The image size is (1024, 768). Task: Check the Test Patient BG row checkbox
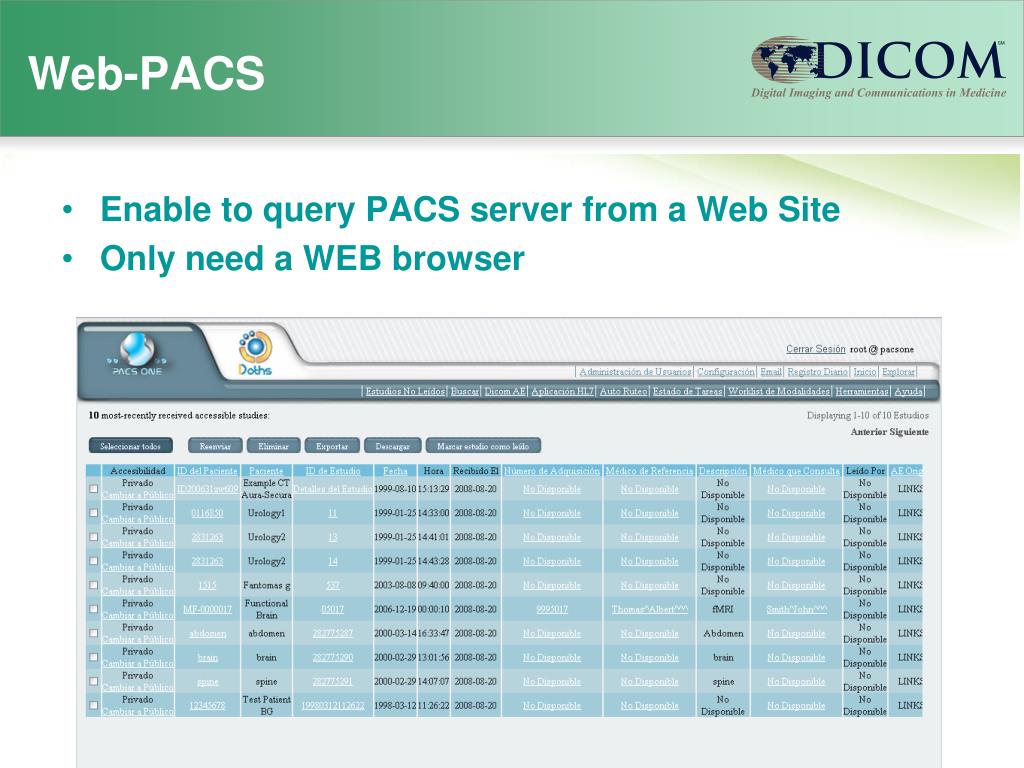coord(94,705)
